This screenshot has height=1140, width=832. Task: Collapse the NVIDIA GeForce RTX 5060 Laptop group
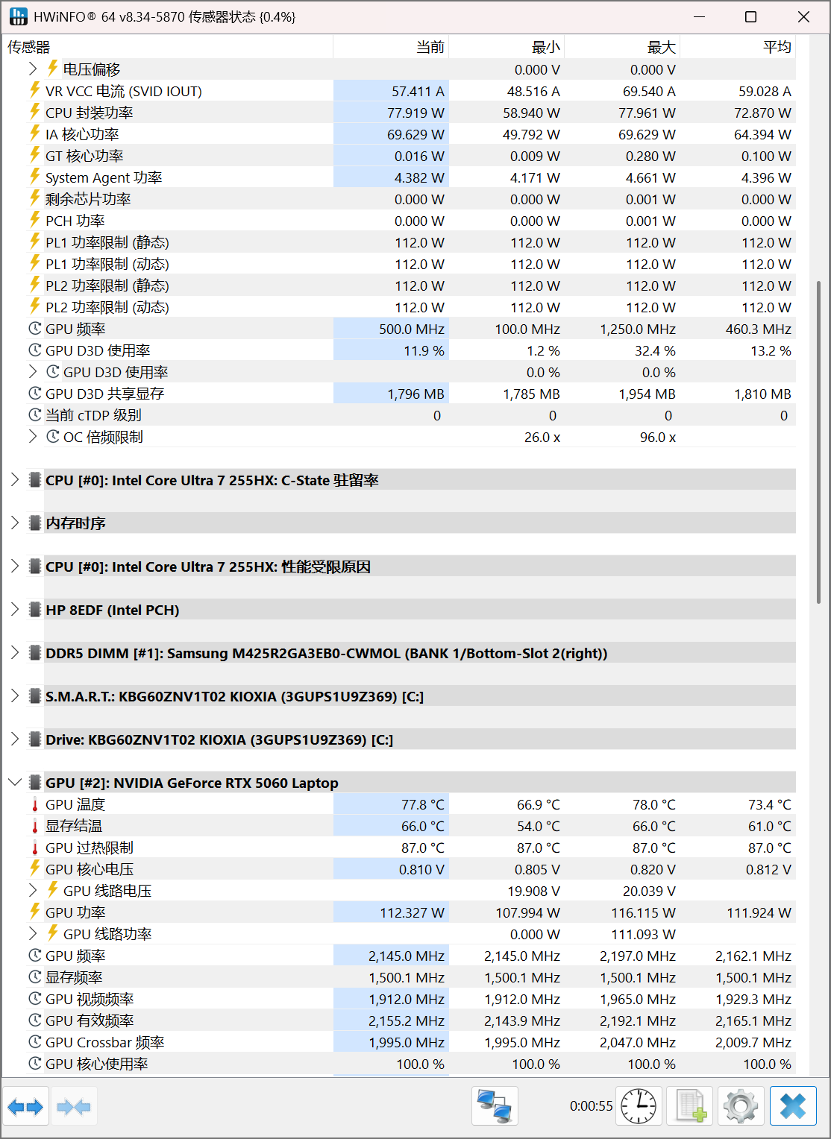(15, 782)
